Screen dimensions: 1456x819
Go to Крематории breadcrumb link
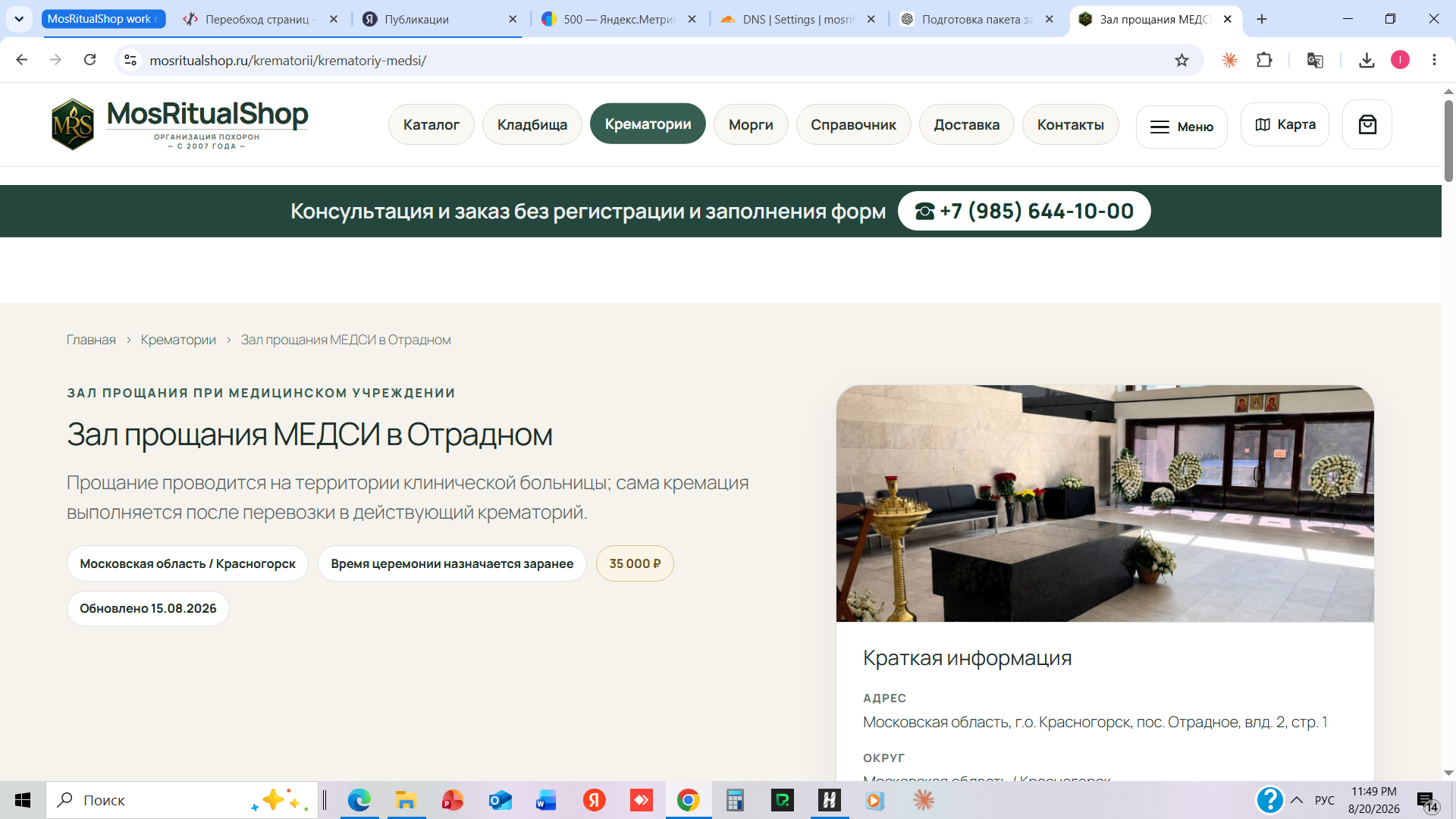coord(178,340)
